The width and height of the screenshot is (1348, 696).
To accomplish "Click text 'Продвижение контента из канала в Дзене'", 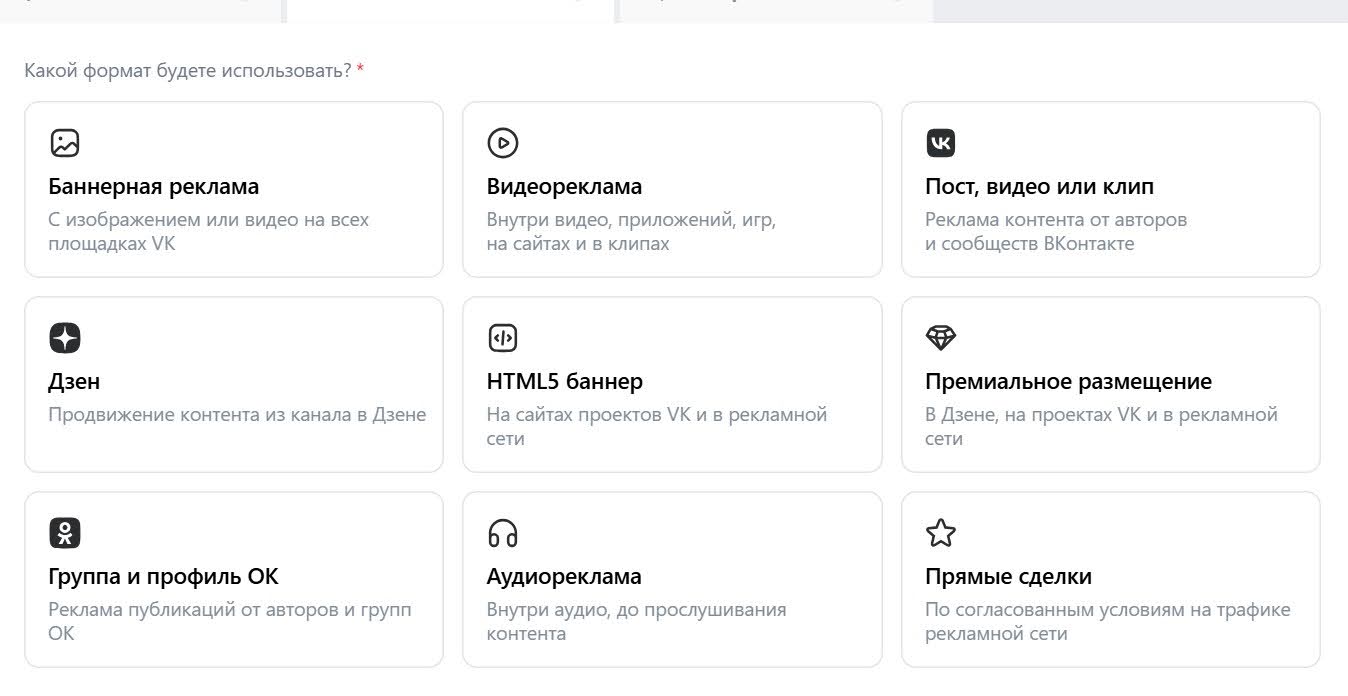I will (x=237, y=414).
